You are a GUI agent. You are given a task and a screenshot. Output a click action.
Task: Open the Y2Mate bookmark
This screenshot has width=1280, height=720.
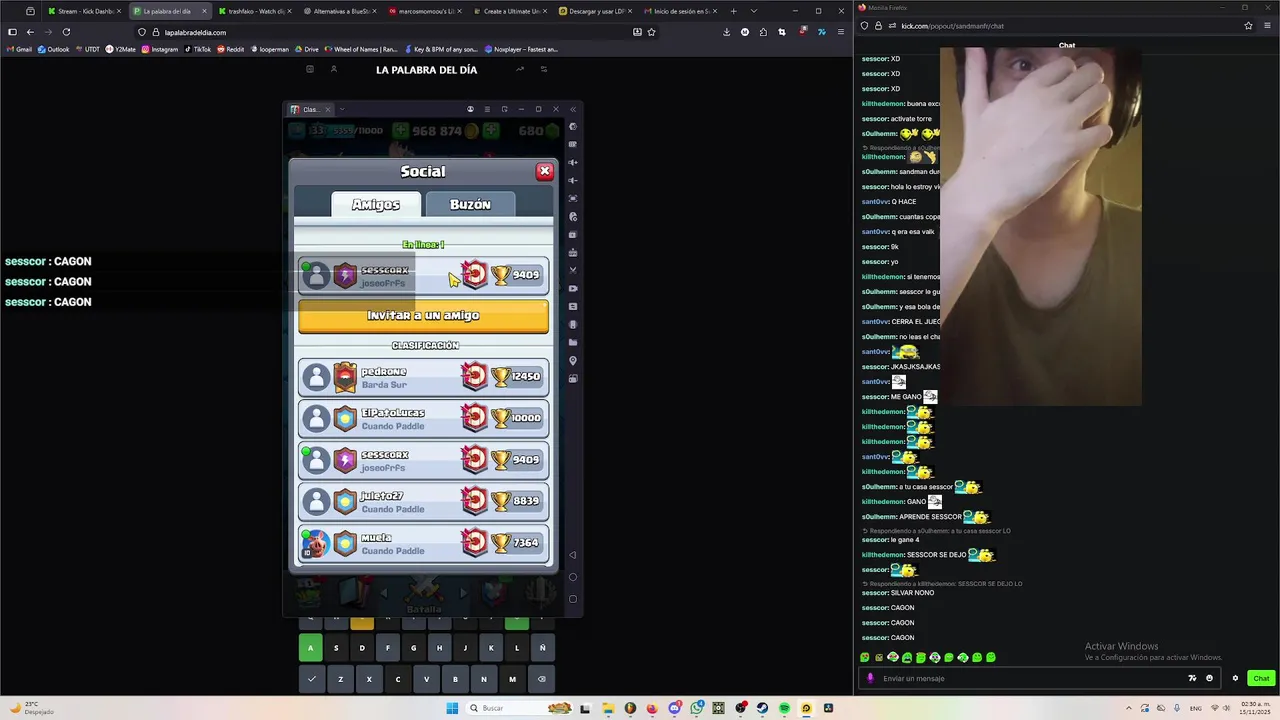coord(121,49)
